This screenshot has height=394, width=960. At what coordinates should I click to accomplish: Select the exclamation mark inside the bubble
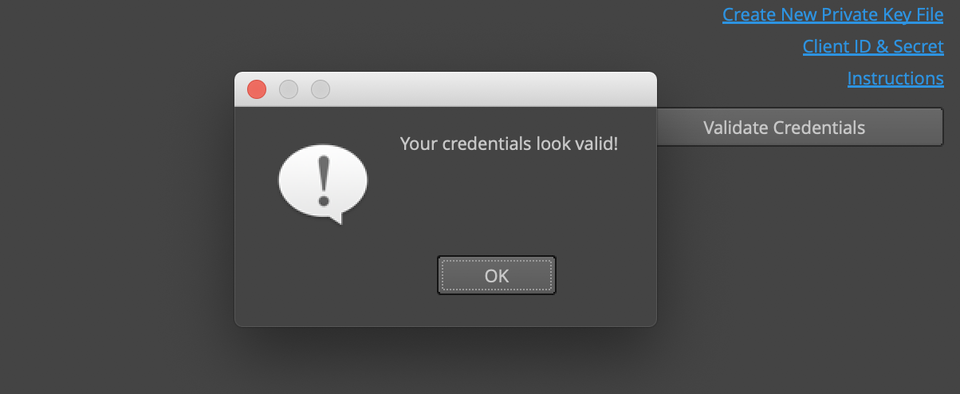coord(324,180)
